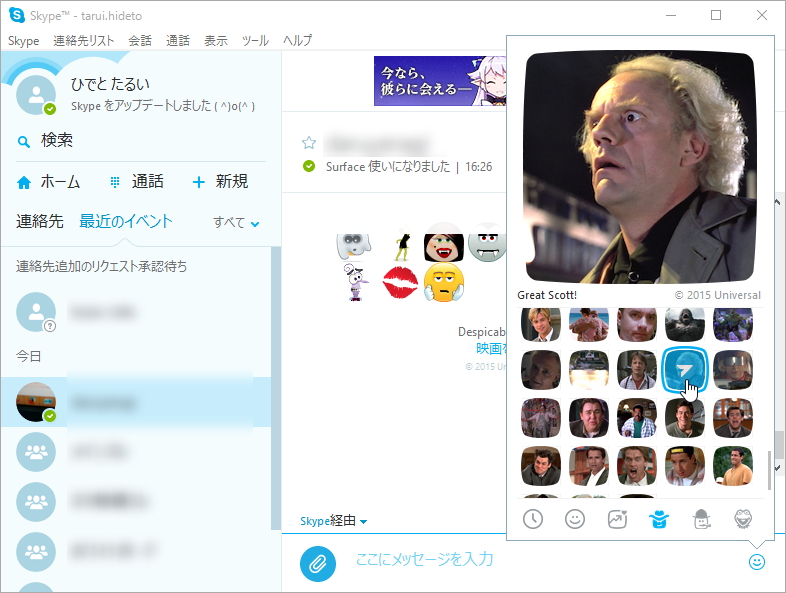The width and height of the screenshot is (786, 593).
Task: Open the Skype menu
Action: (x=24, y=41)
